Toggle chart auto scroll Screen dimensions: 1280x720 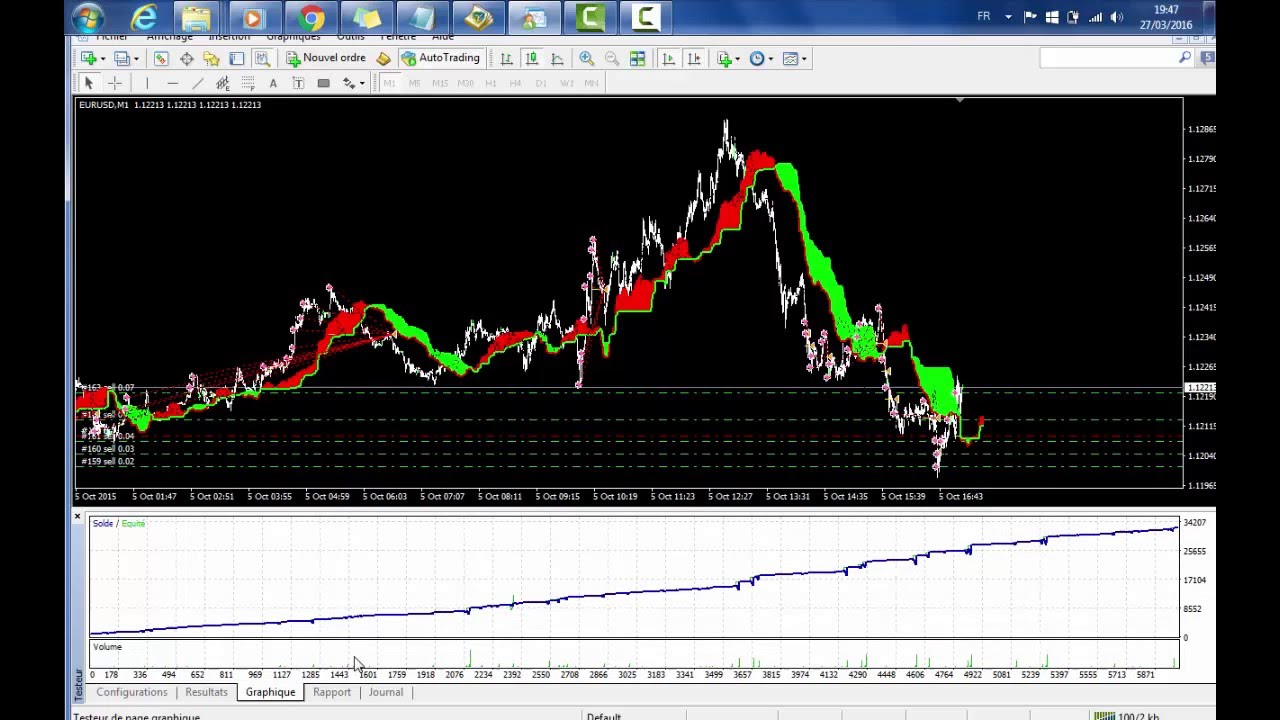[x=668, y=58]
